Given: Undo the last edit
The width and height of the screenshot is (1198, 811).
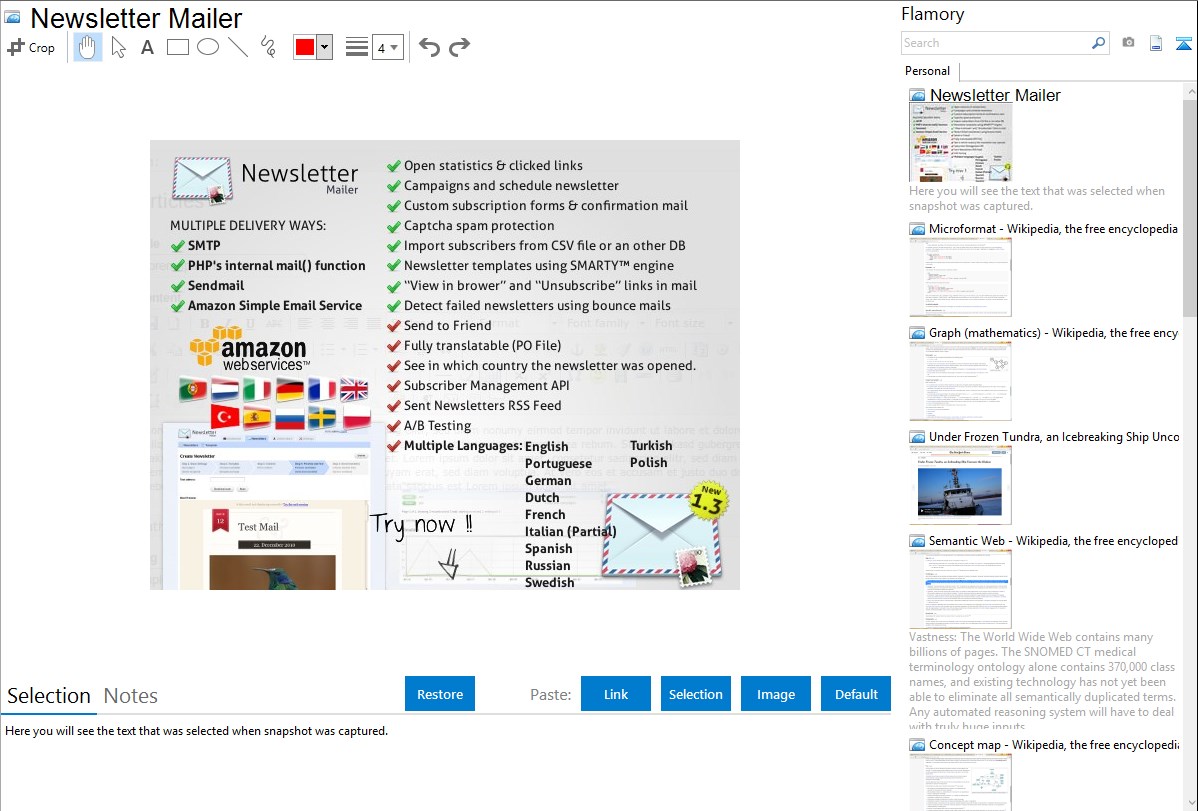Looking at the screenshot, I should pyautogui.click(x=429, y=47).
